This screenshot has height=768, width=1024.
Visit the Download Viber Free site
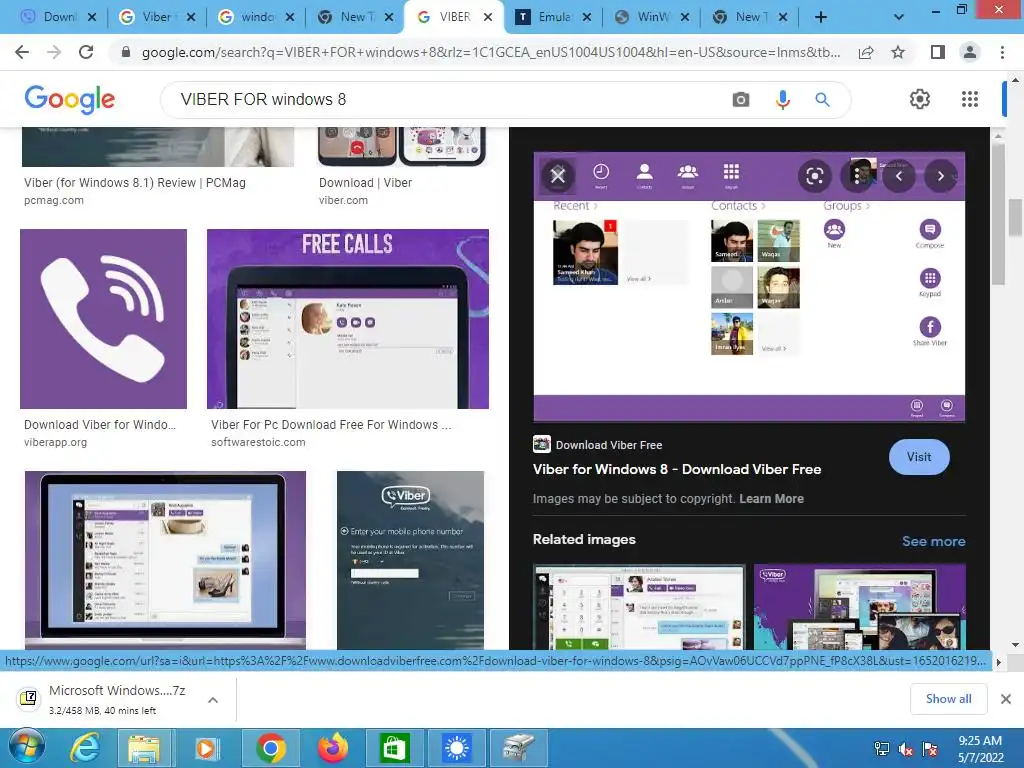point(919,457)
